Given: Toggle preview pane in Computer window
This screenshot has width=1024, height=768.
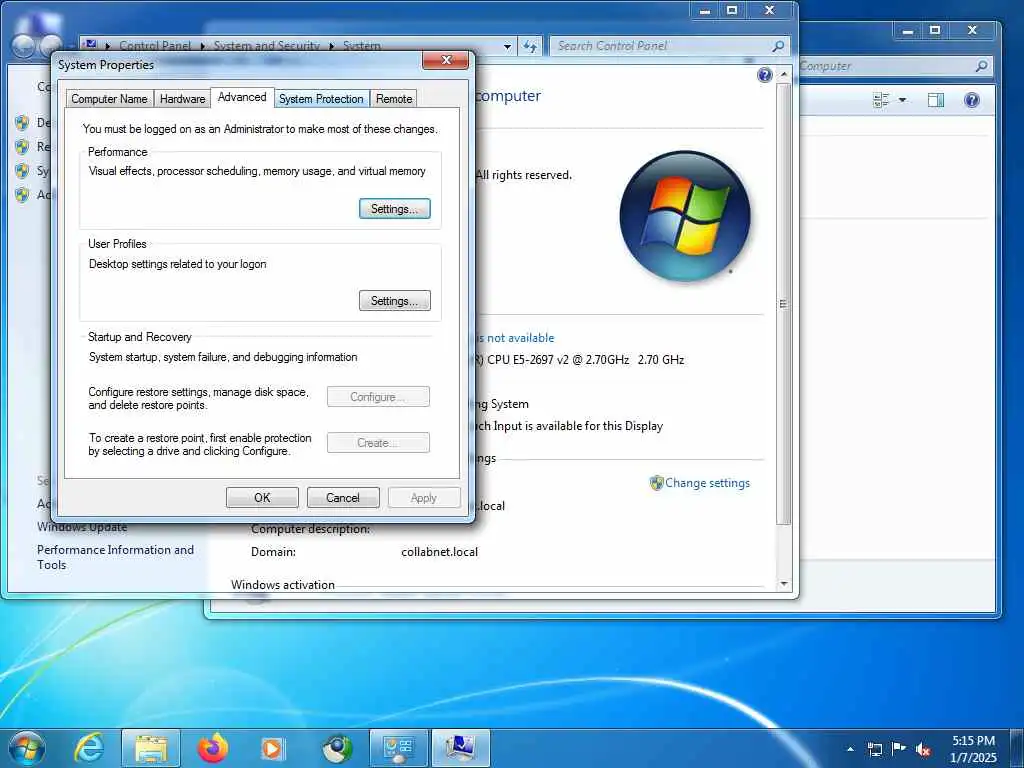Looking at the screenshot, I should click(x=936, y=100).
